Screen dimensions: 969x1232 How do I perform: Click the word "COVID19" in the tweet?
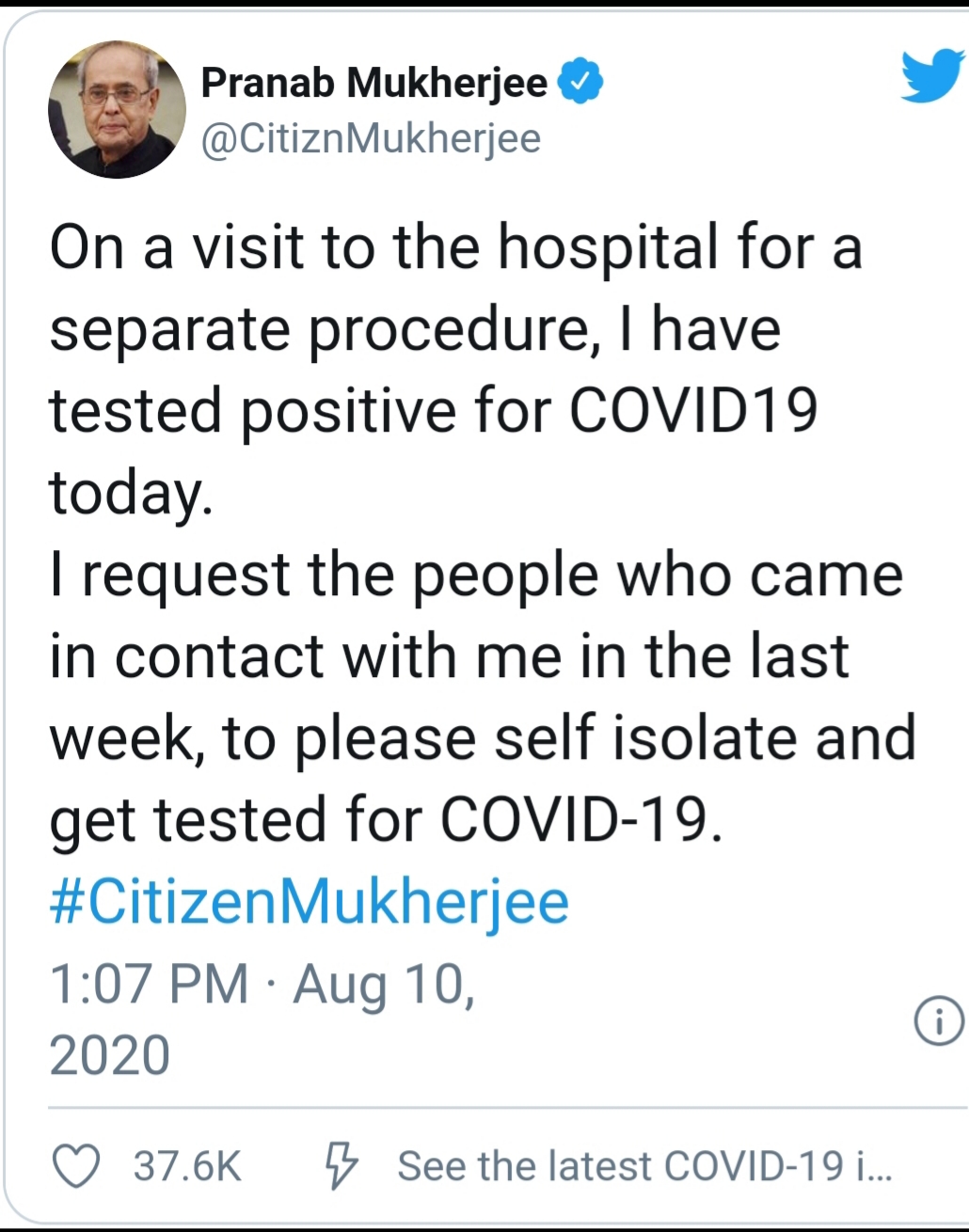(x=694, y=411)
